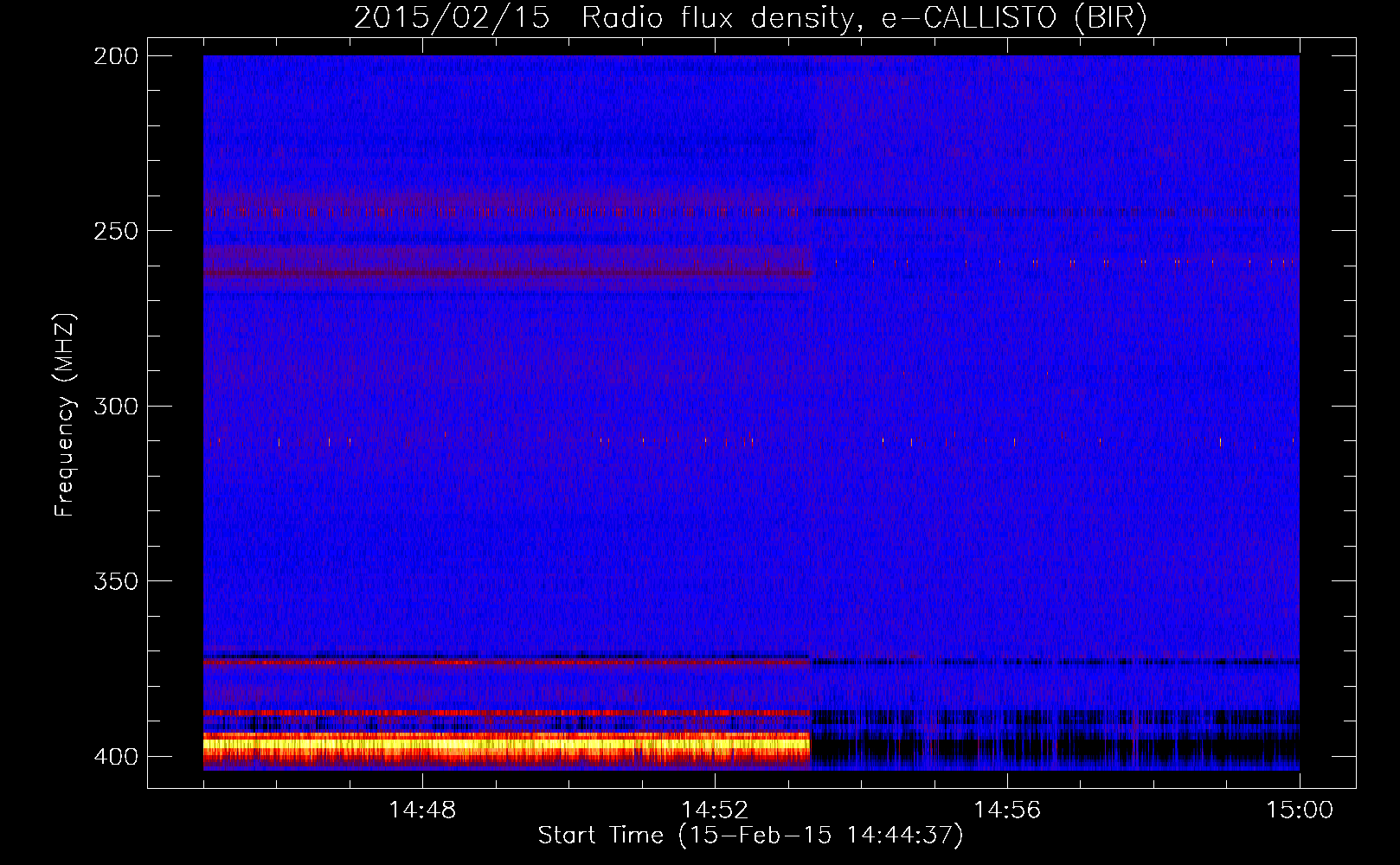This screenshot has width=1400, height=865.
Task: Click the 2015/02/15 date in the title
Action: coord(451,17)
